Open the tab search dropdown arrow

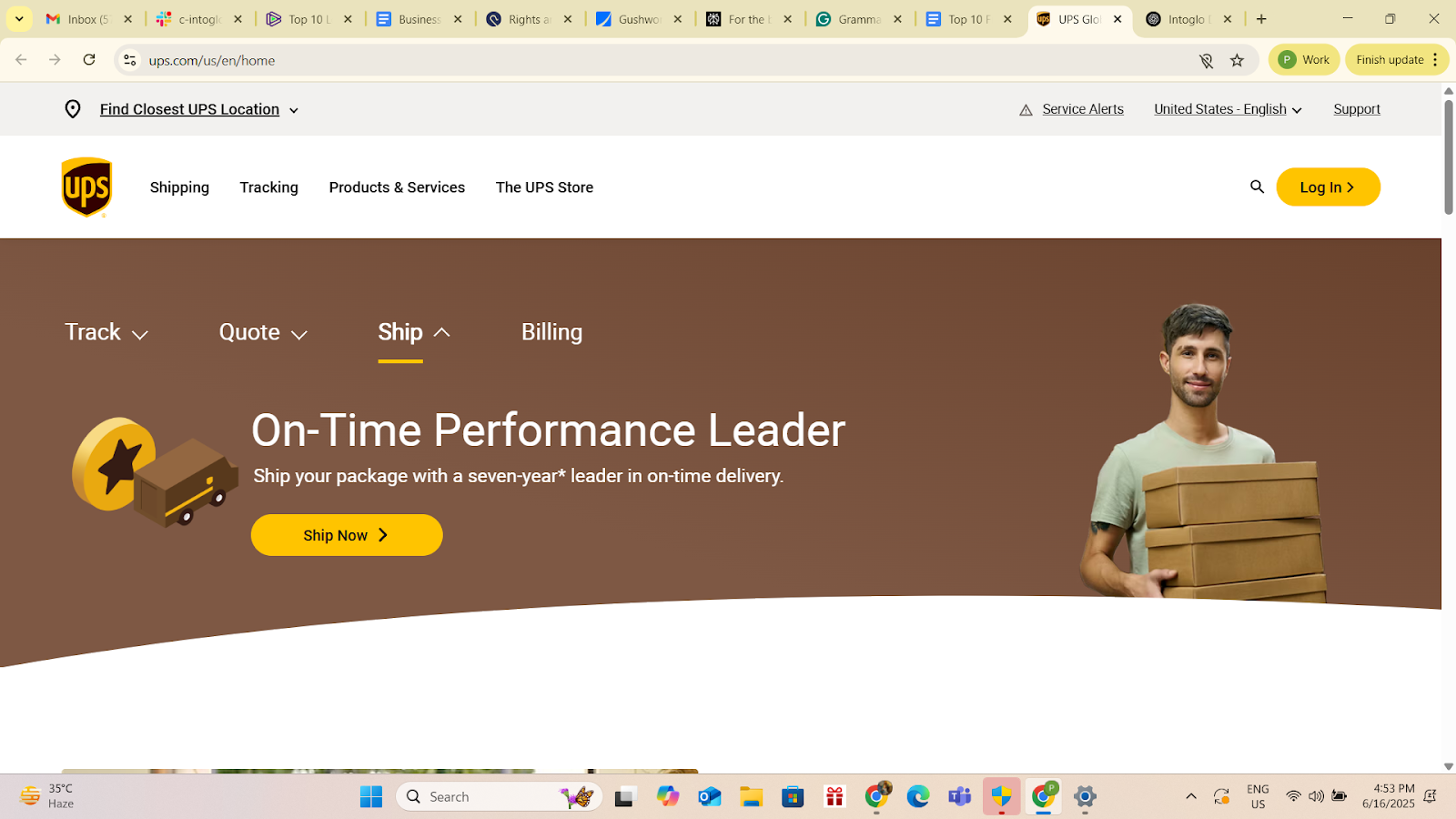click(18, 19)
